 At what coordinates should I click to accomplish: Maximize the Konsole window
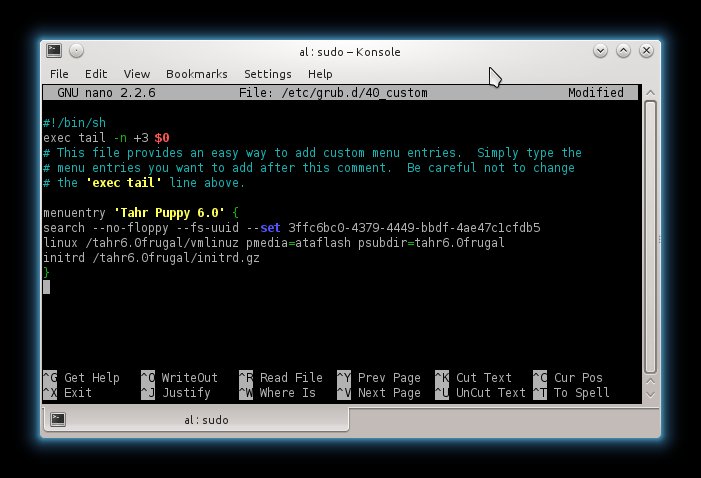tap(623, 51)
